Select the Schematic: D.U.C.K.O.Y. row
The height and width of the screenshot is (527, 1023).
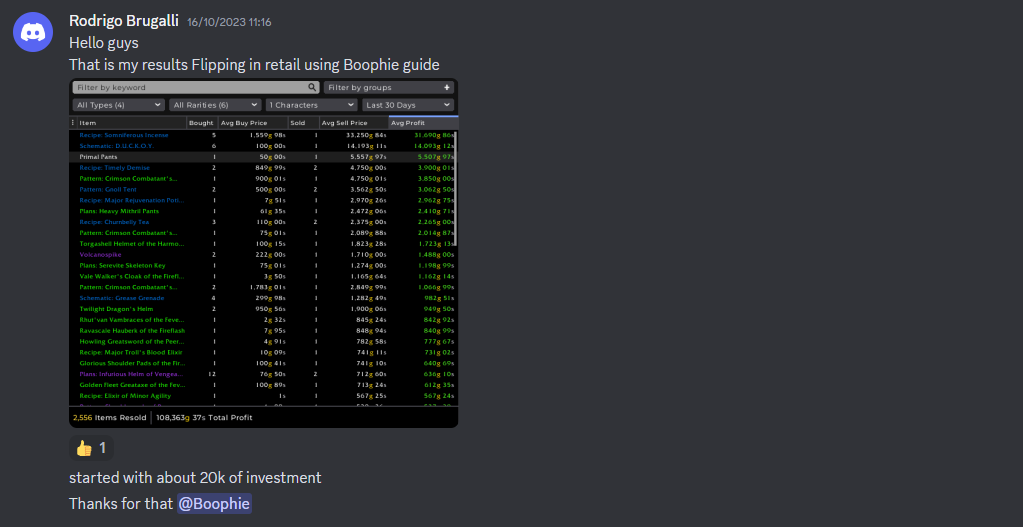(262, 146)
